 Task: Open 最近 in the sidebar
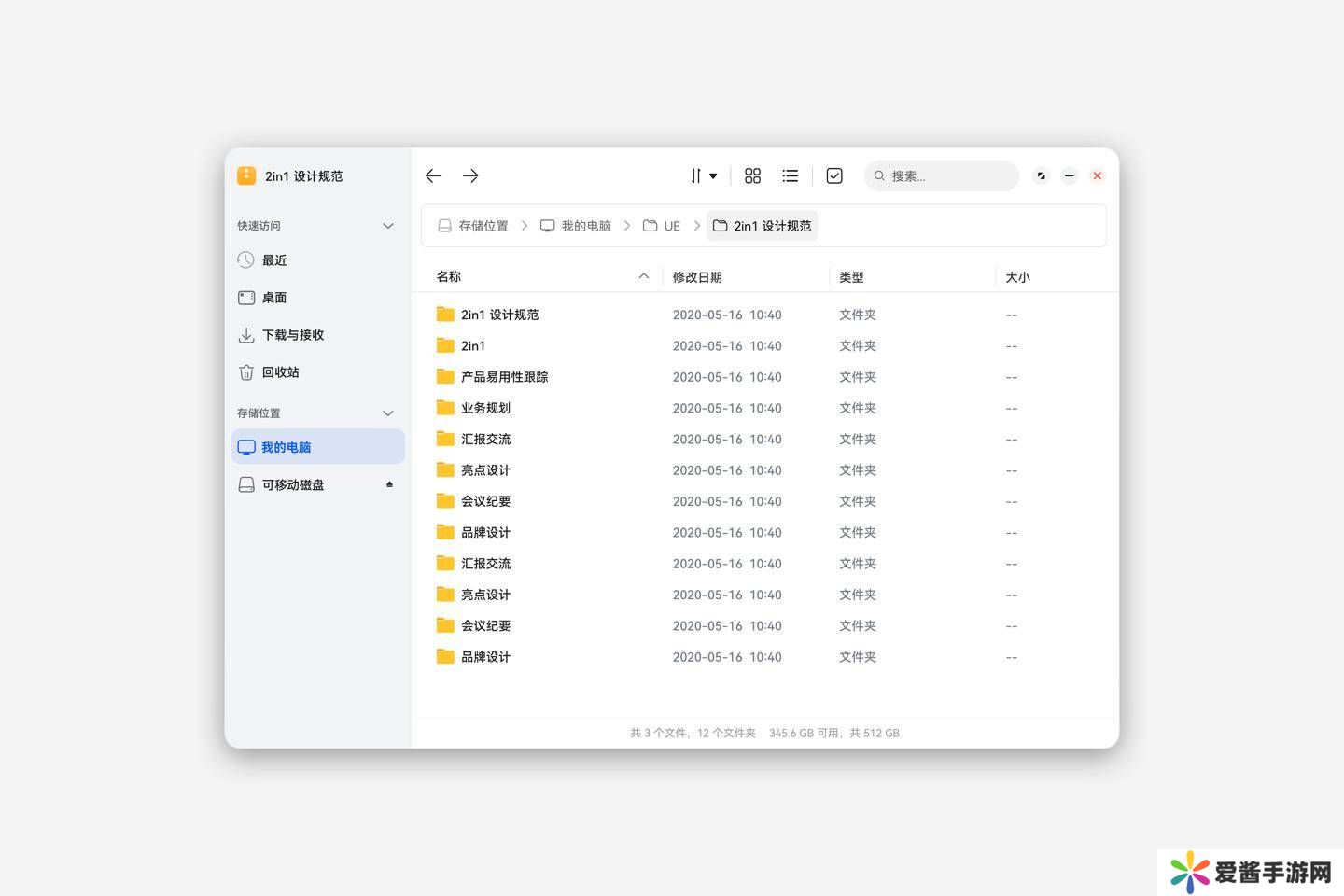click(x=274, y=260)
